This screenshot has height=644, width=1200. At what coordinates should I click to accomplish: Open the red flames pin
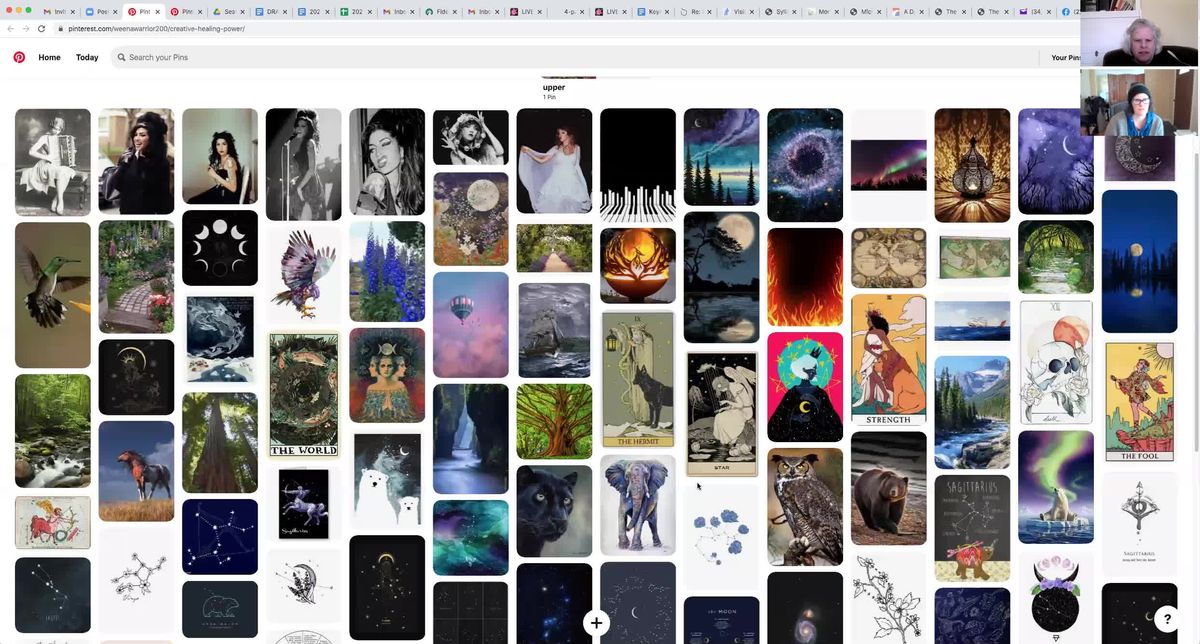(x=805, y=277)
